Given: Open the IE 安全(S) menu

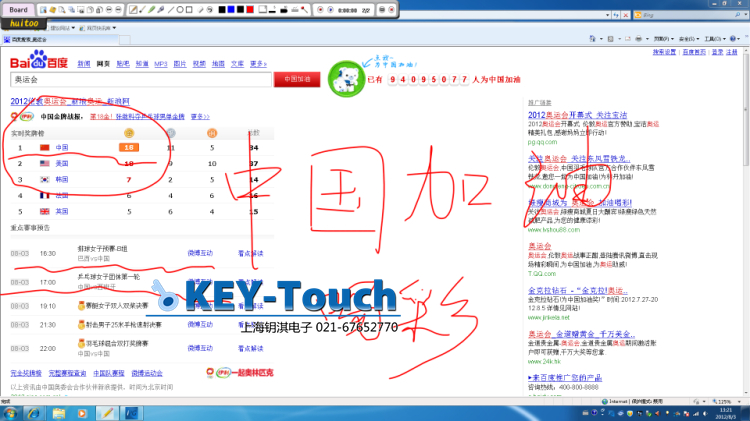Looking at the screenshot, I should 689,39.
